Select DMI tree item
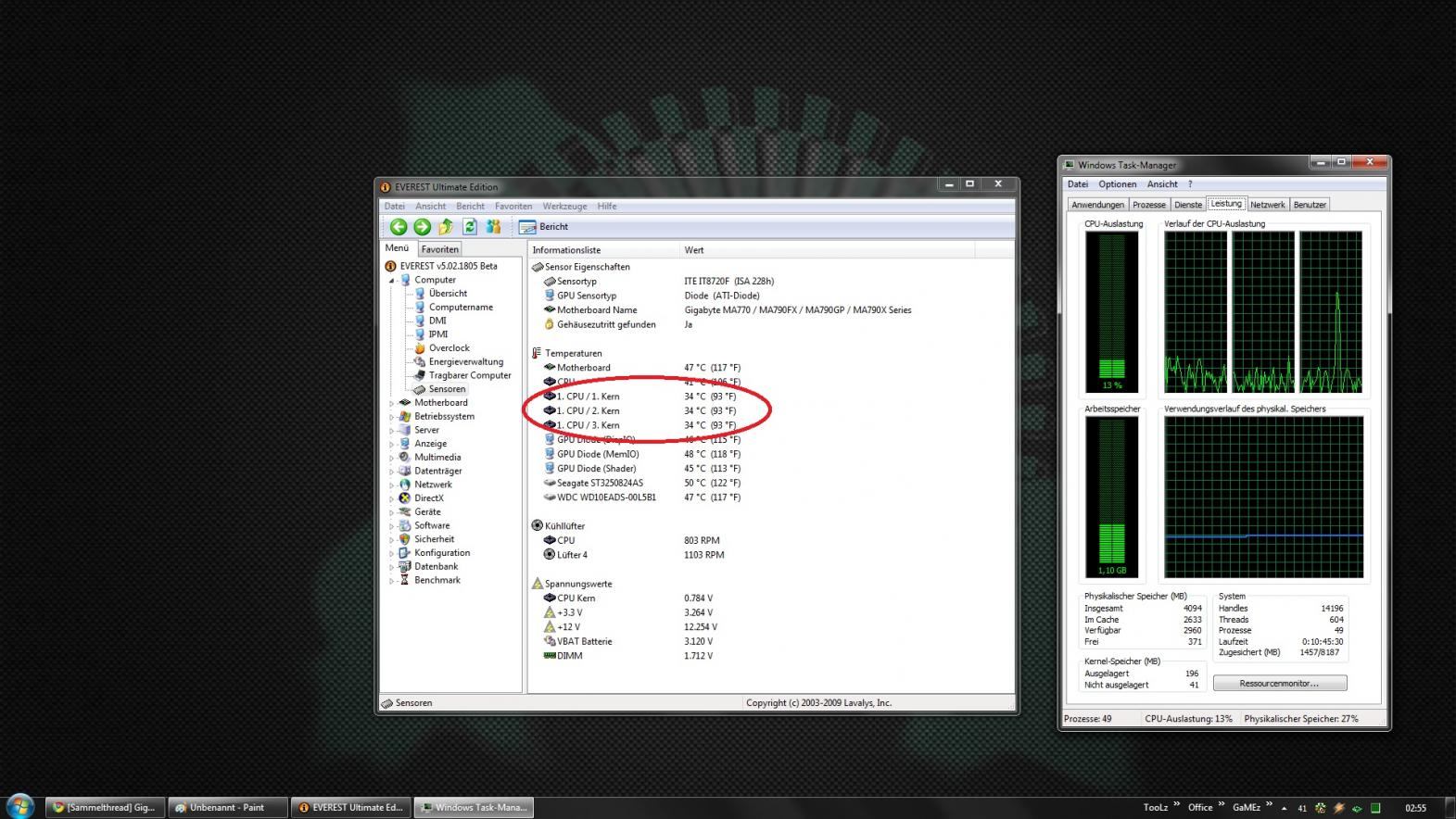 click(x=437, y=321)
